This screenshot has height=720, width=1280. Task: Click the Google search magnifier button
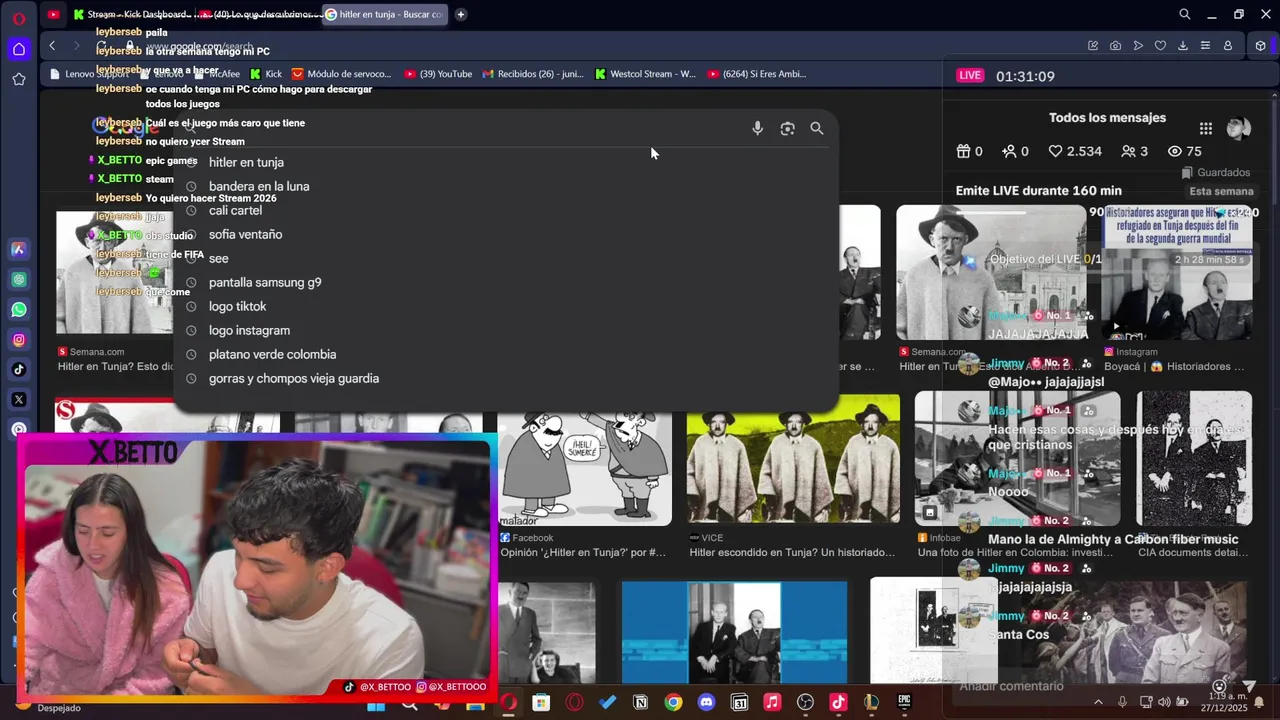[817, 128]
